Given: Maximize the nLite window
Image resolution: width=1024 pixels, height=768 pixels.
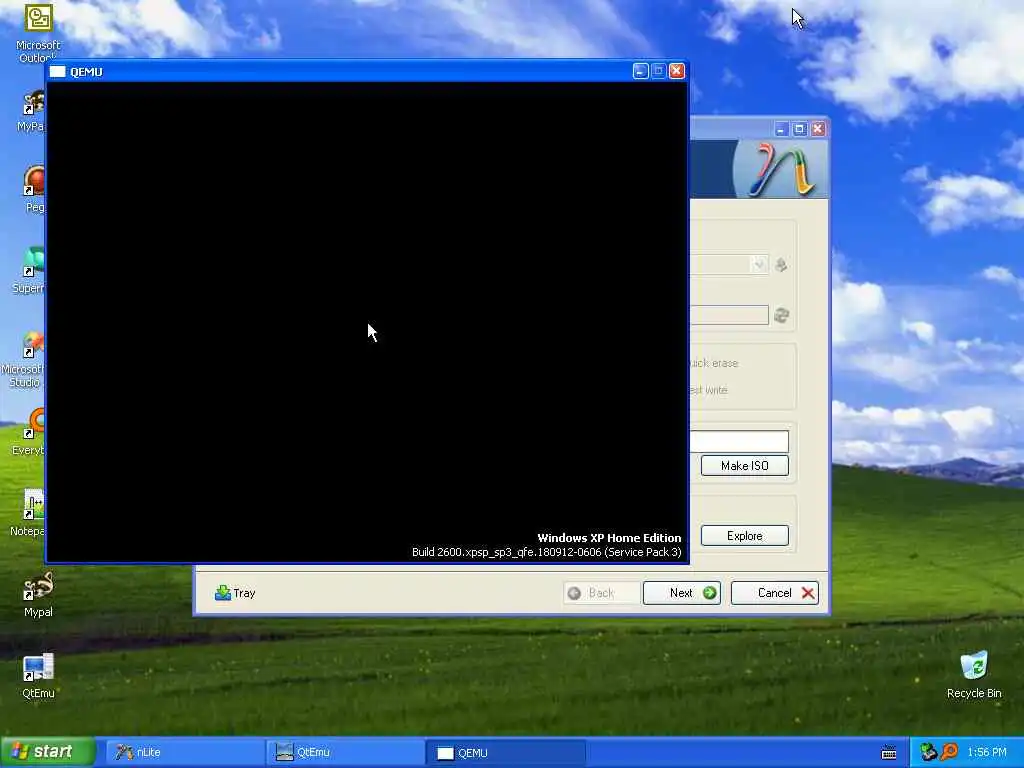Looking at the screenshot, I should tap(799, 129).
